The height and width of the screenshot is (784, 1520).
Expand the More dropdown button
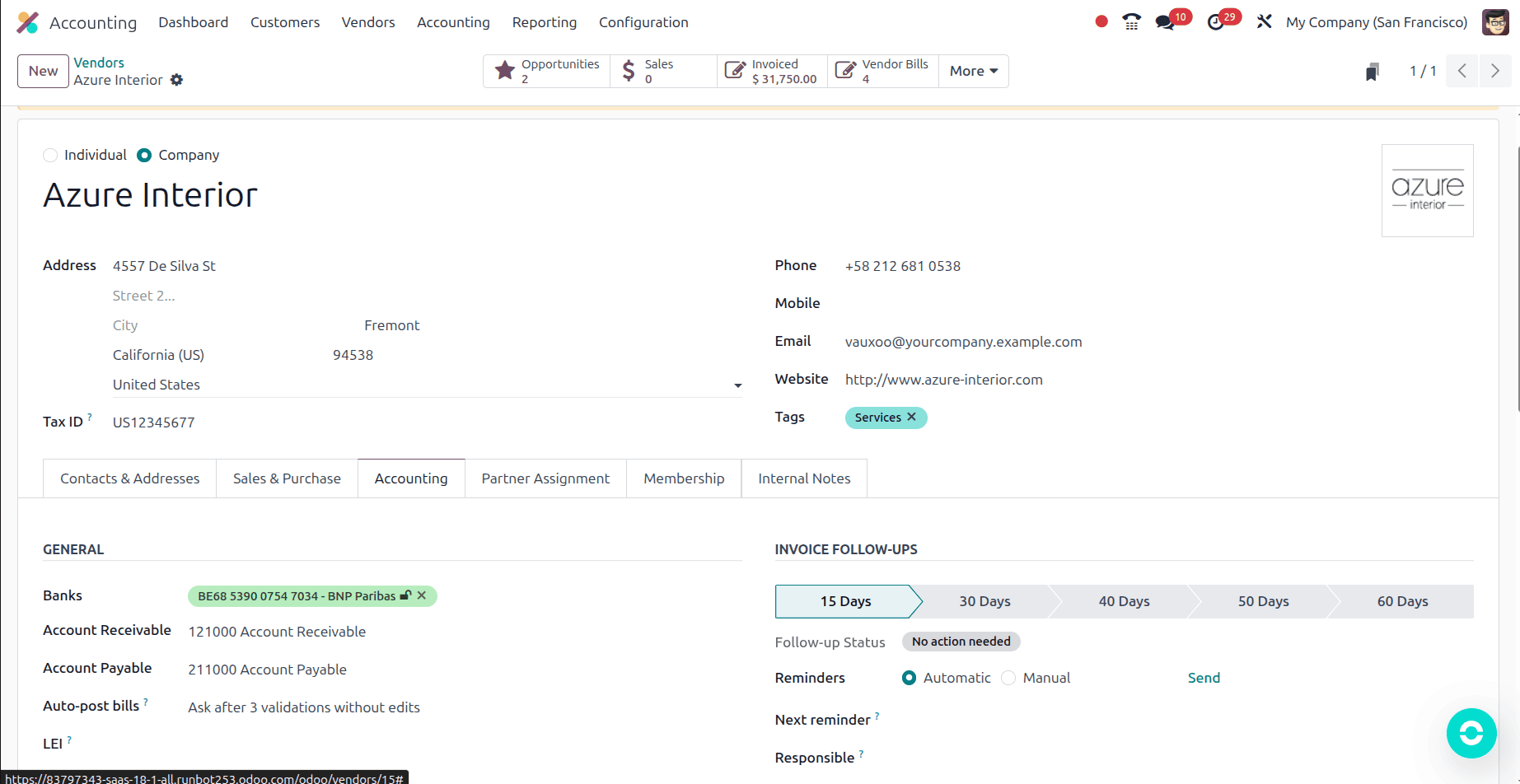click(974, 71)
